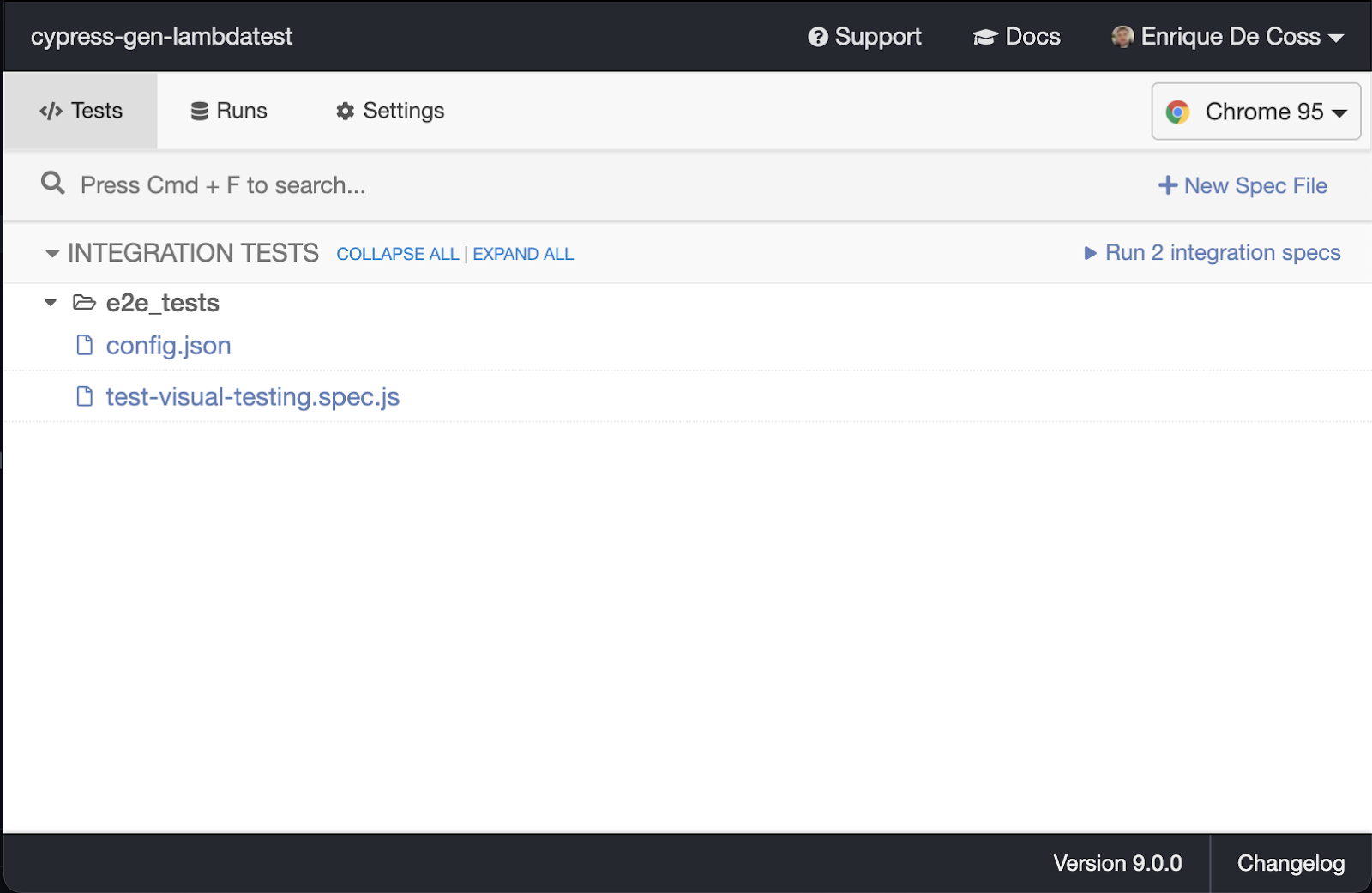Click the config.json file icon
The height and width of the screenshot is (893, 1372).
85,345
